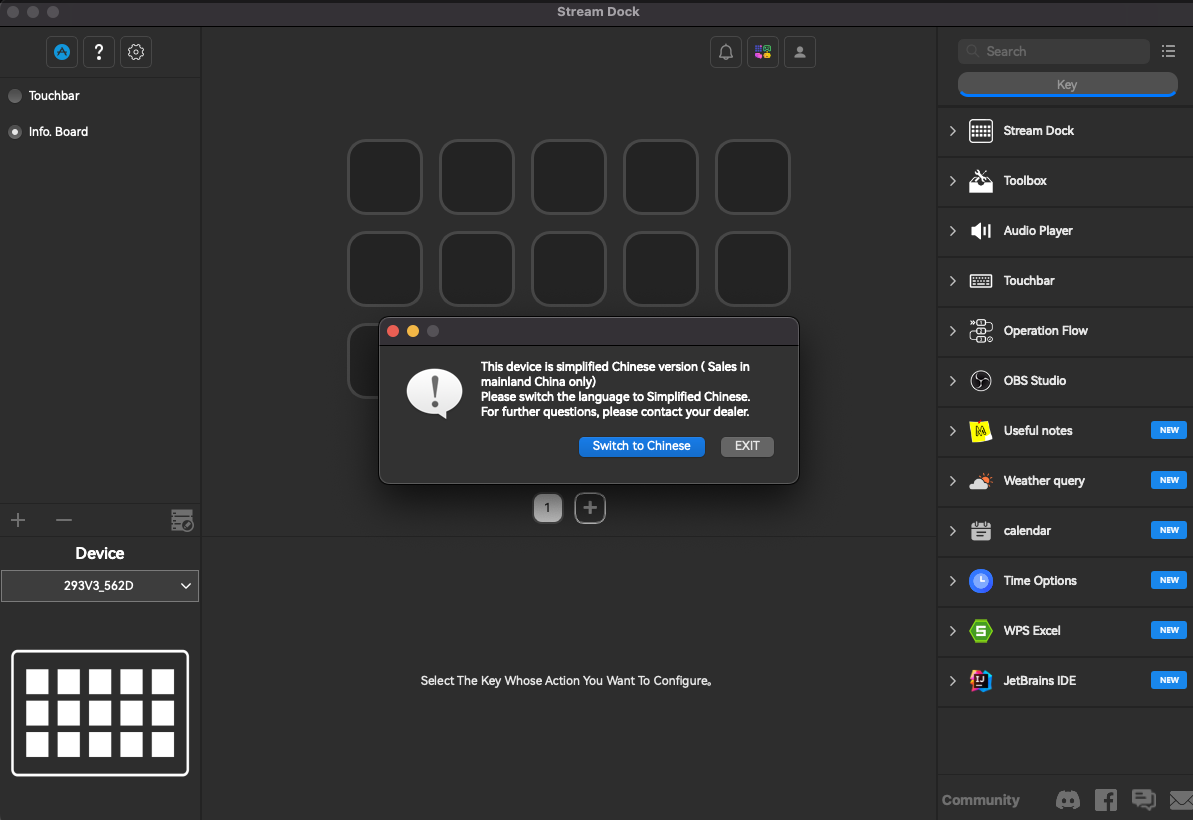Expand the OBS Studio category chevron

(953, 380)
